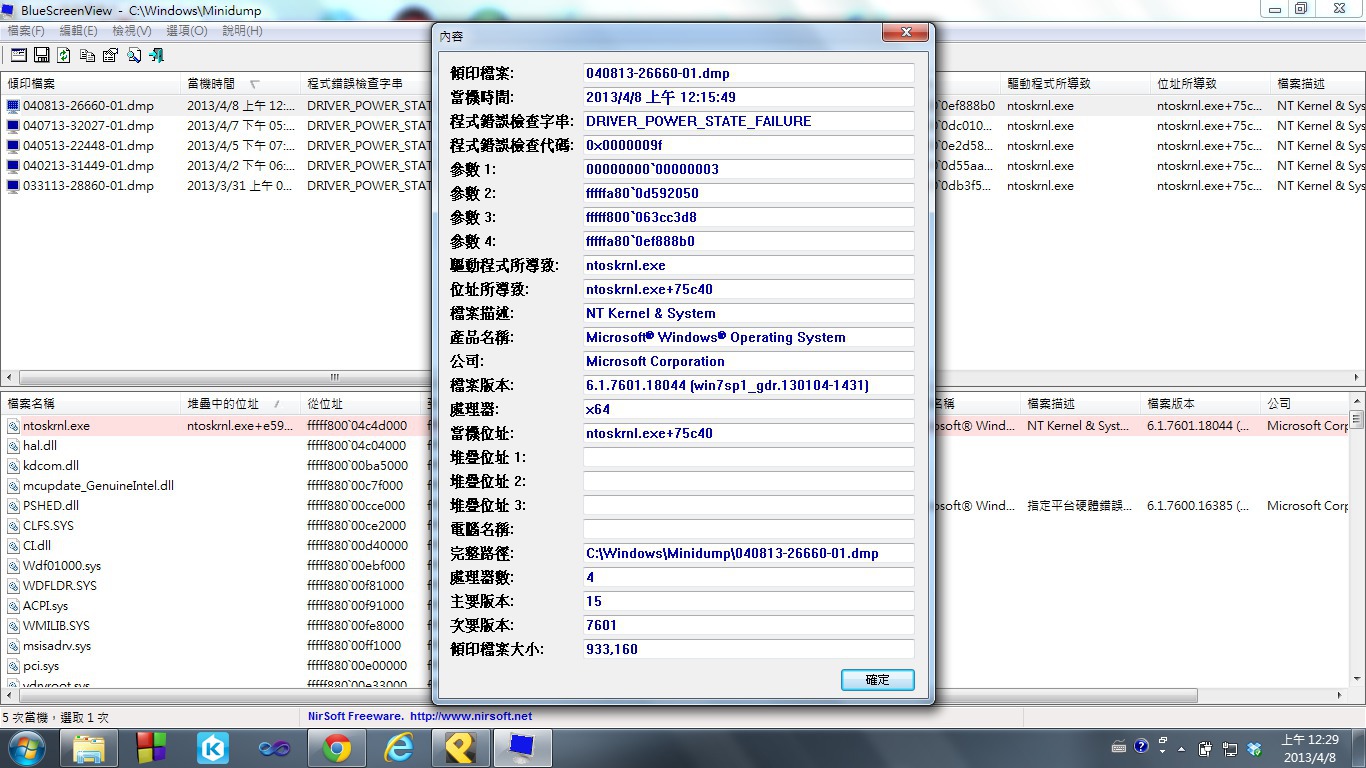Click the blue help question-mark tray icon
The width and height of the screenshot is (1366, 768).
click(x=1141, y=747)
